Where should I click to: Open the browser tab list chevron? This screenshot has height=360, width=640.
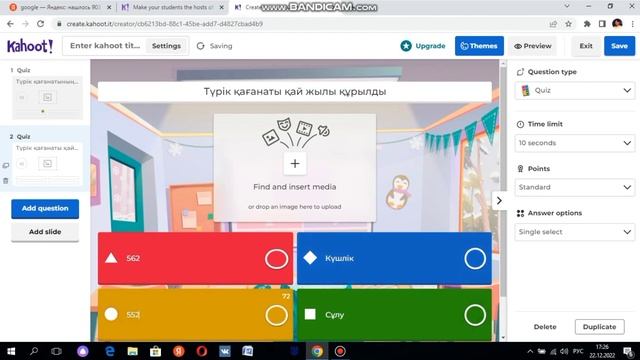[567, 6]
